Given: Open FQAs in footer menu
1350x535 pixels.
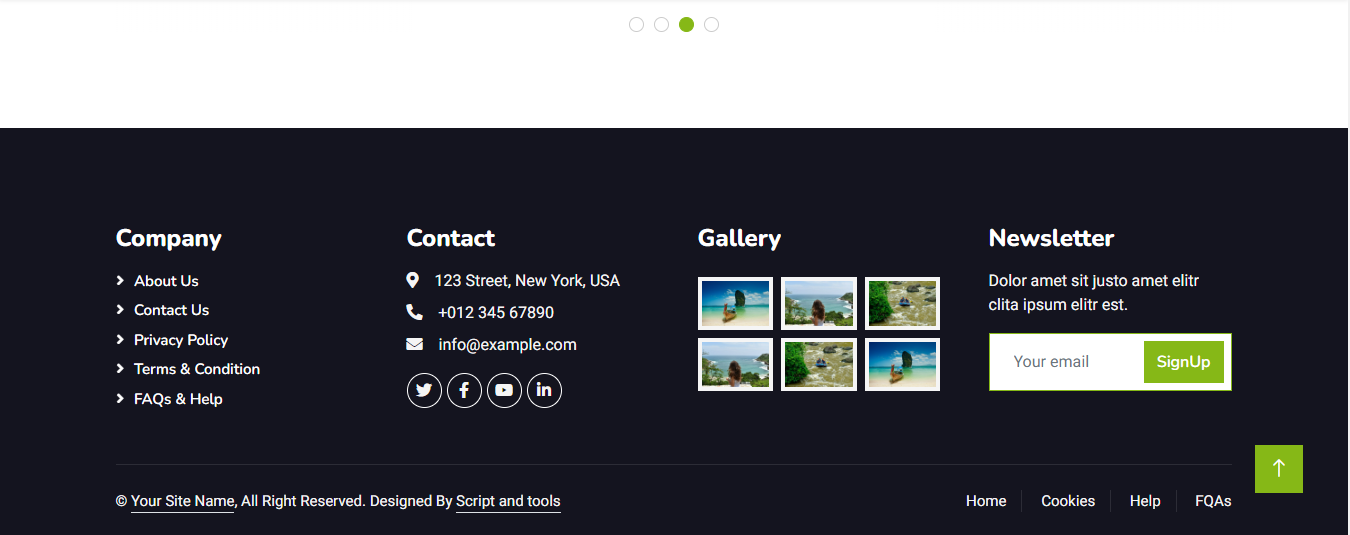Looking at the screenshot, I should [x=1213, y=501].
